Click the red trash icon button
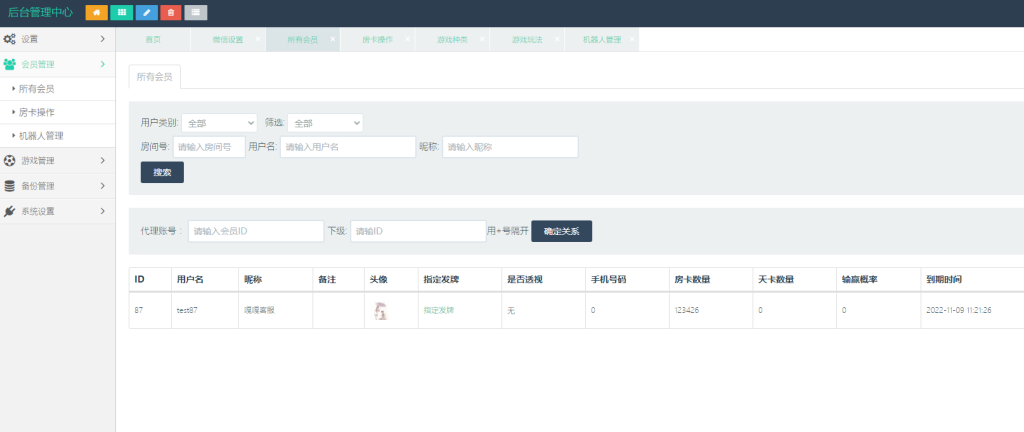This screenshot has height=432, width=1024. click(171, 12)
